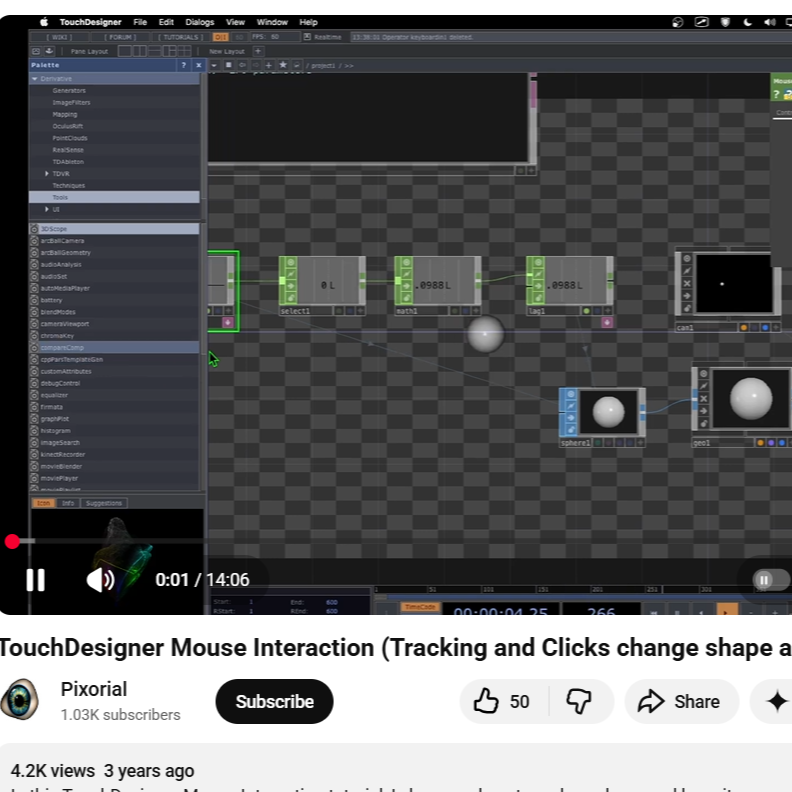Viewport: 792px width, 792px height.
Task: Mute the video with the speaker icon
Action: pos(101,580)
